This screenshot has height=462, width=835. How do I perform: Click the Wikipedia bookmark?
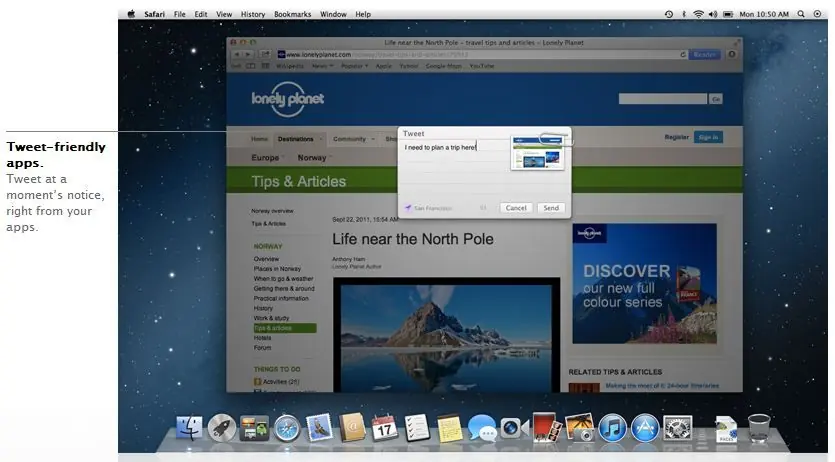tap(290, 66)
